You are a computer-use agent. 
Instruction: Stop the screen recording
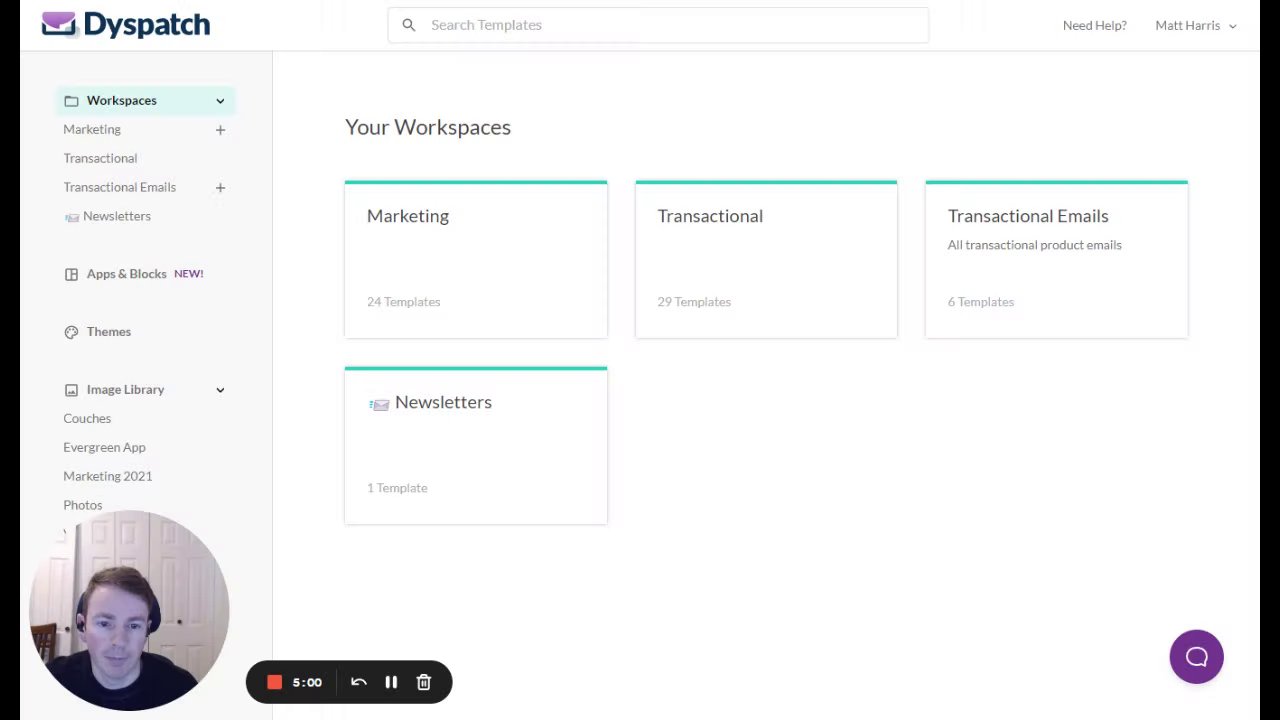pyautogui.click(x=274, y=682)
